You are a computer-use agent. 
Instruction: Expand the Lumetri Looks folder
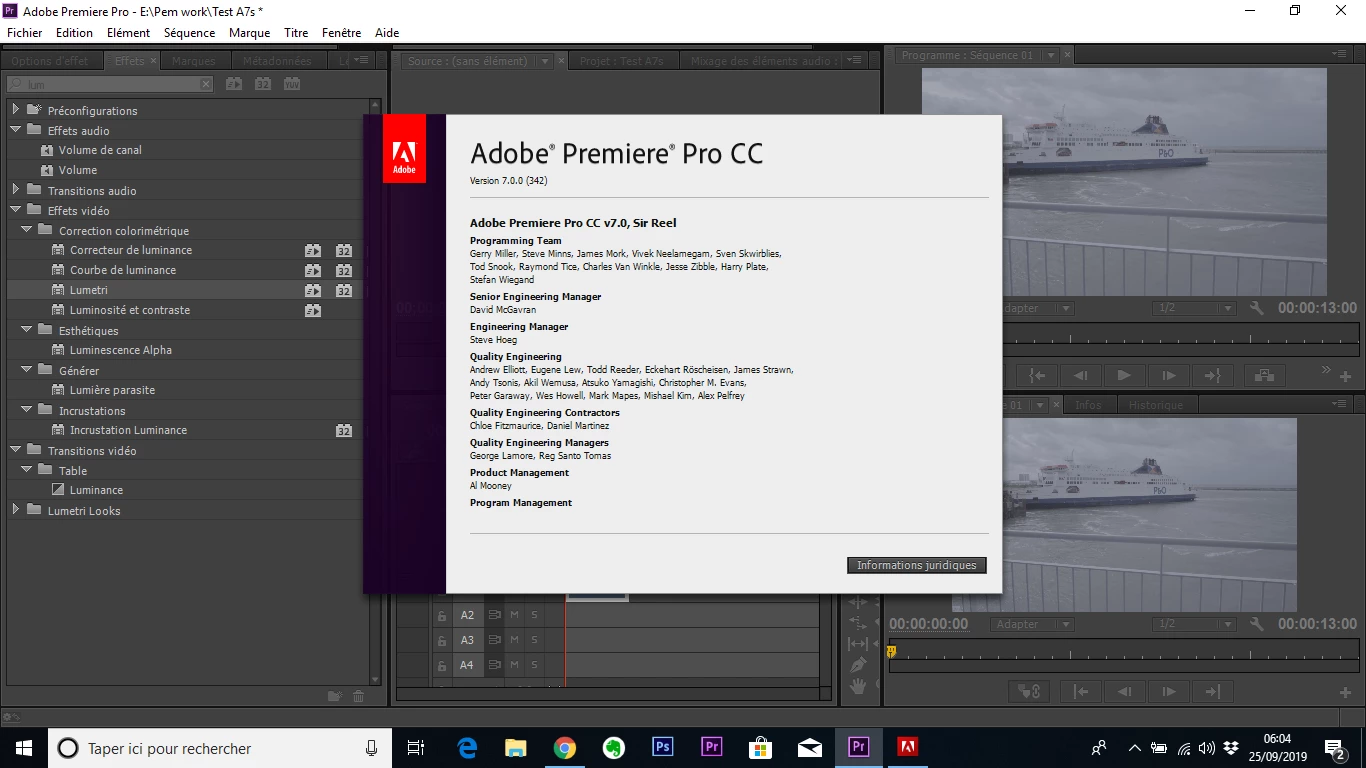click(16, 510)
